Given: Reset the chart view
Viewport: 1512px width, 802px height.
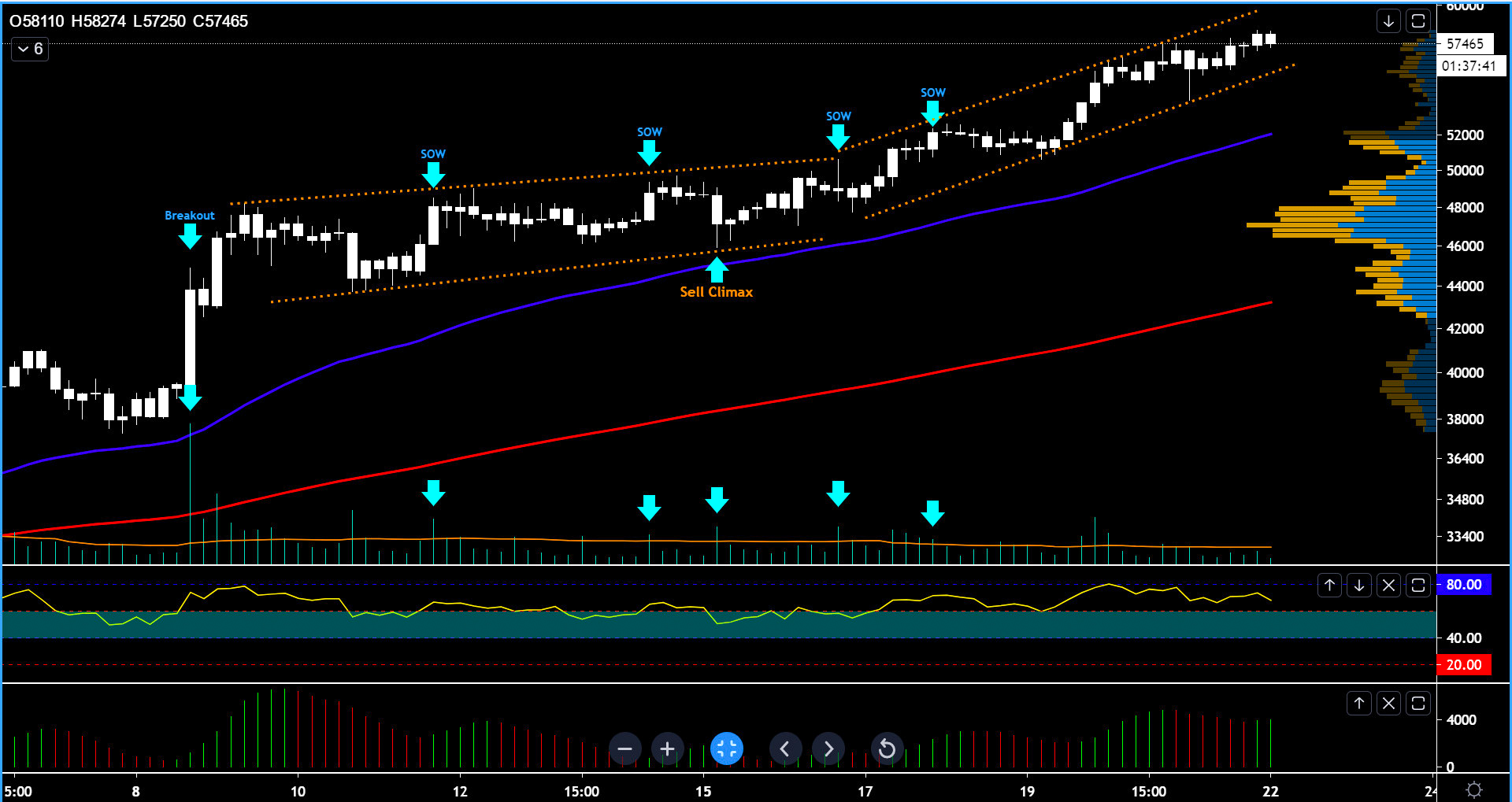Looking at the screenshot, I should coord(886,748).
